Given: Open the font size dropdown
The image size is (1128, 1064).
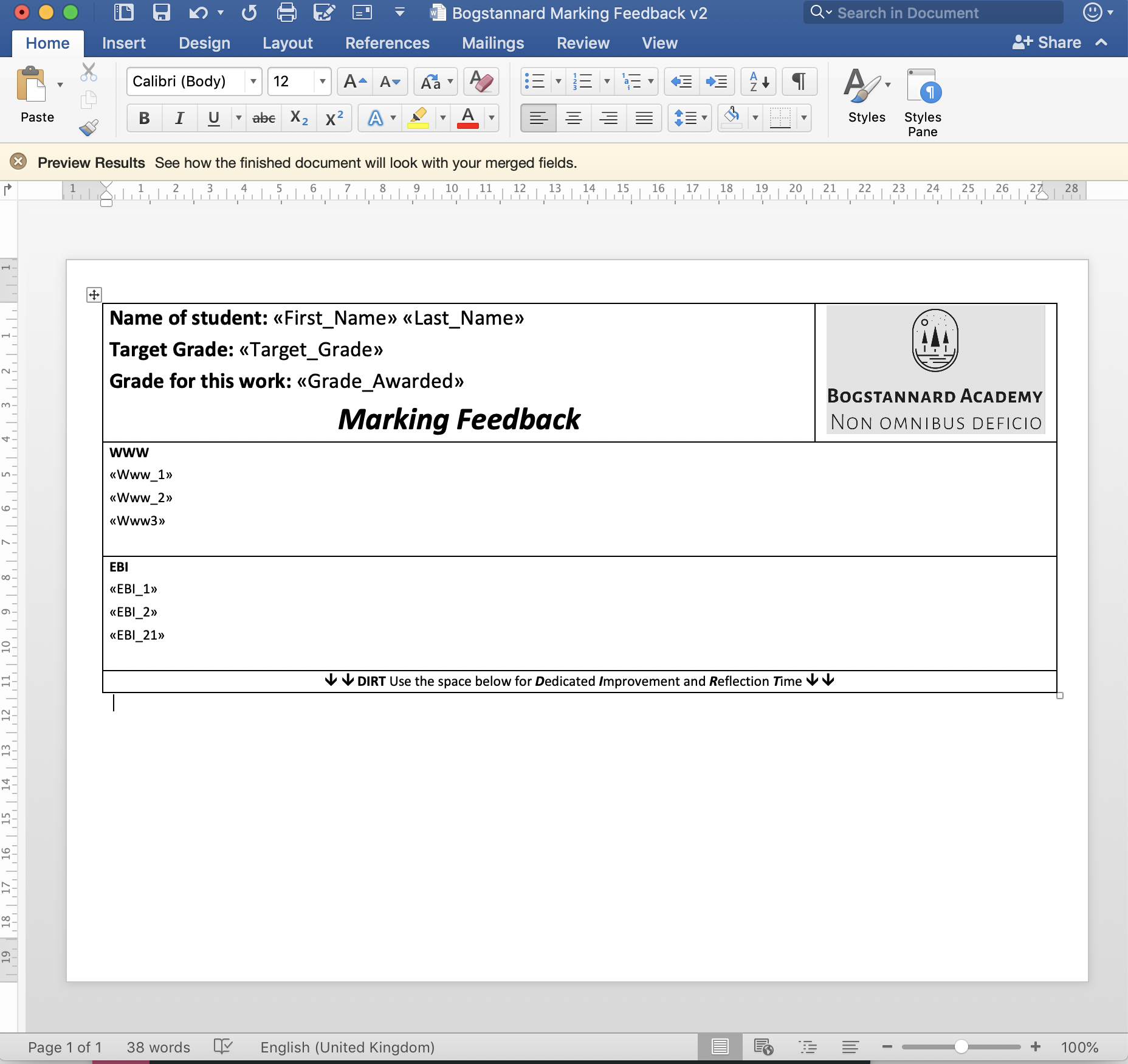Looking at the screenshot, I should point(322,81).
